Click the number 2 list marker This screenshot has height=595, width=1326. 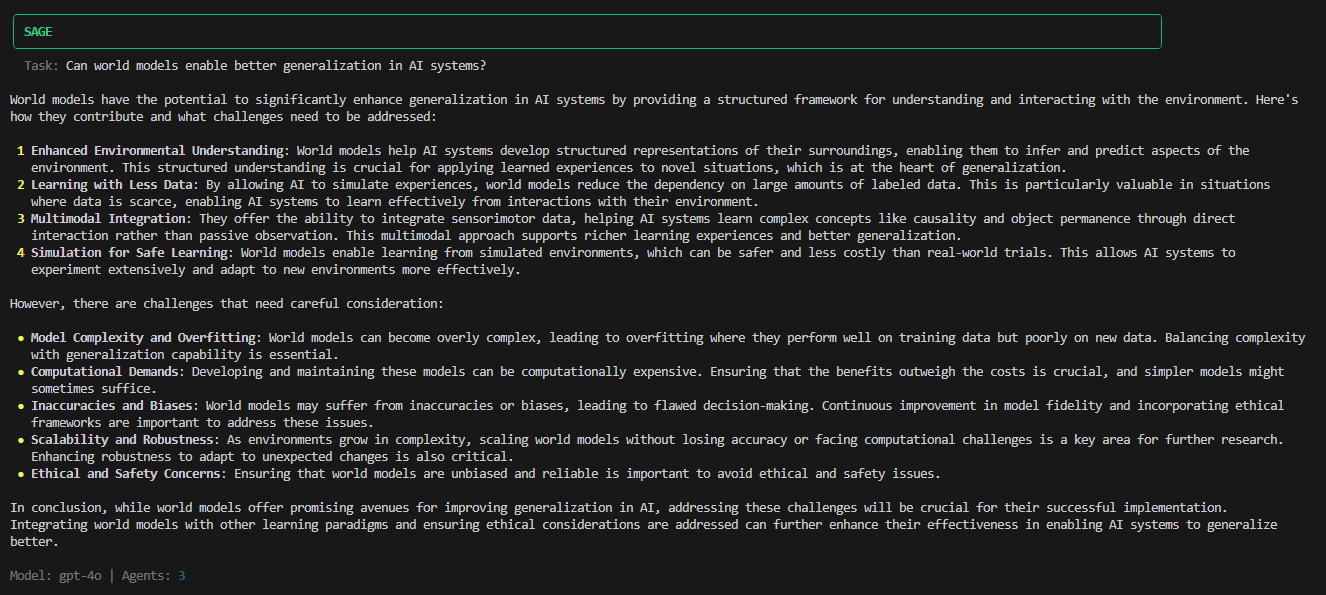[20, 185]
